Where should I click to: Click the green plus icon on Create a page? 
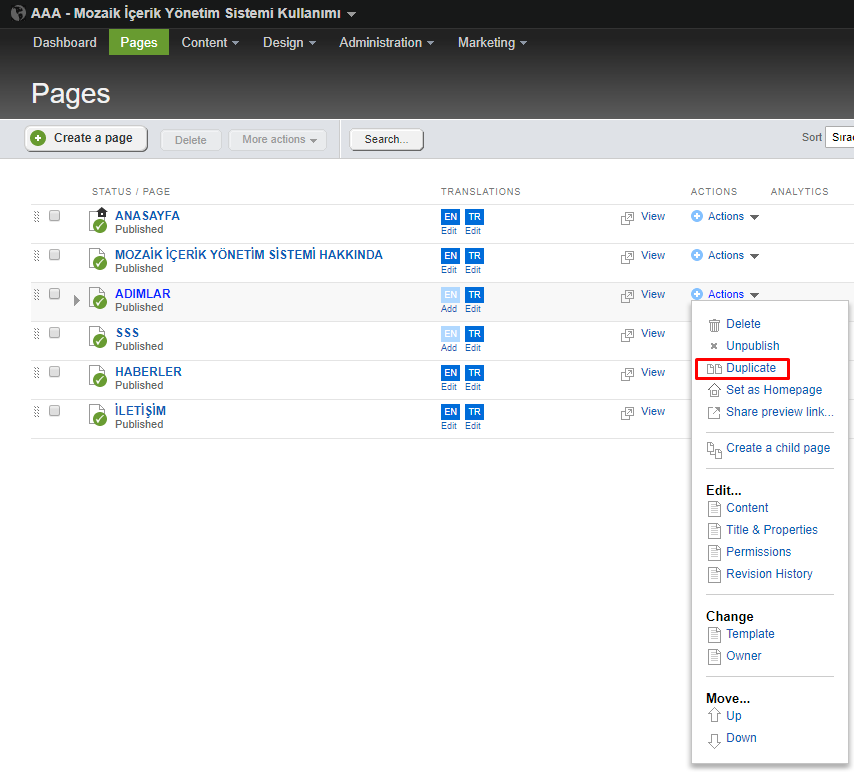tap(38, 138)
